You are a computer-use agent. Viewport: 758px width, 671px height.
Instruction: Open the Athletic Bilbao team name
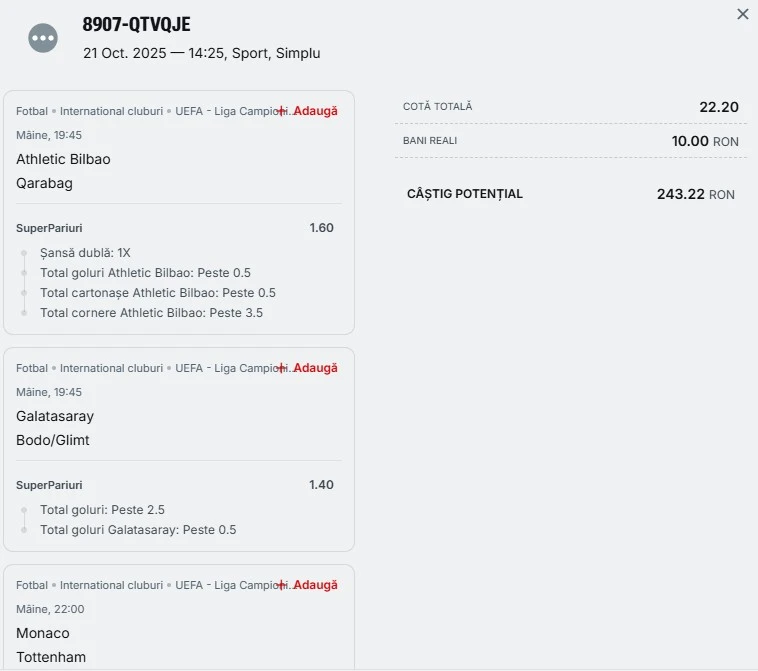click(63, 159)
